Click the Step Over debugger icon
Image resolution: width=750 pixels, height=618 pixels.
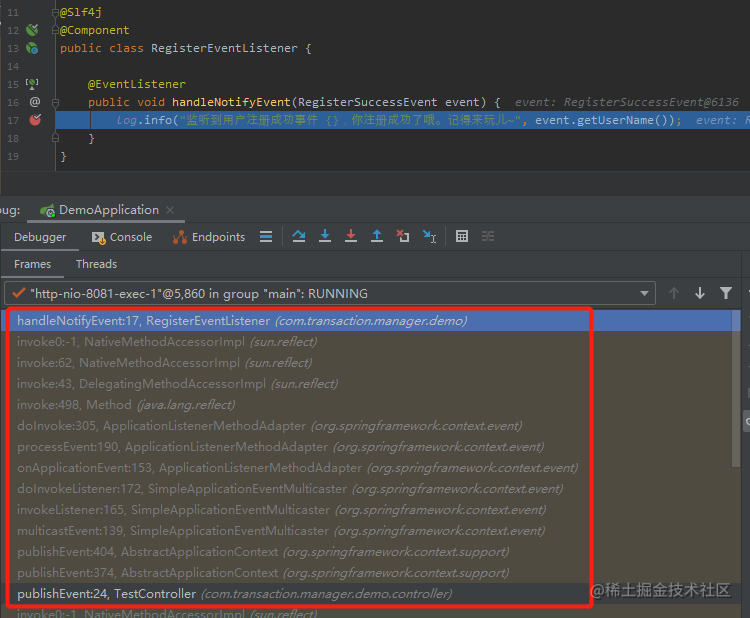point(299,236)
